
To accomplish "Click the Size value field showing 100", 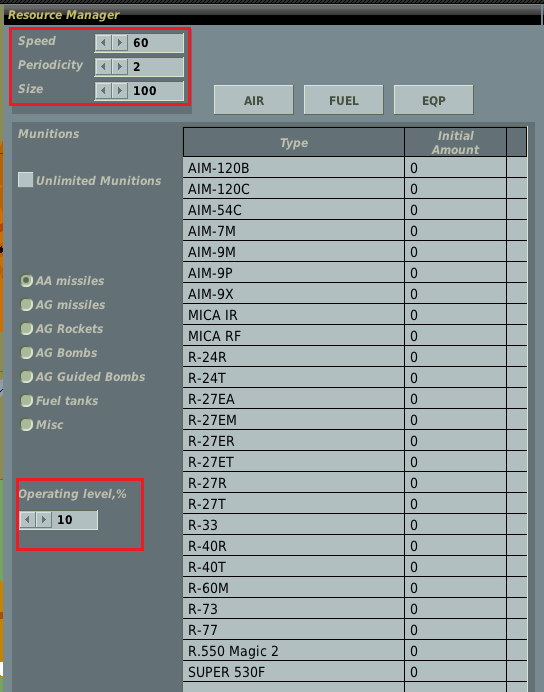I will pos(156,90).
